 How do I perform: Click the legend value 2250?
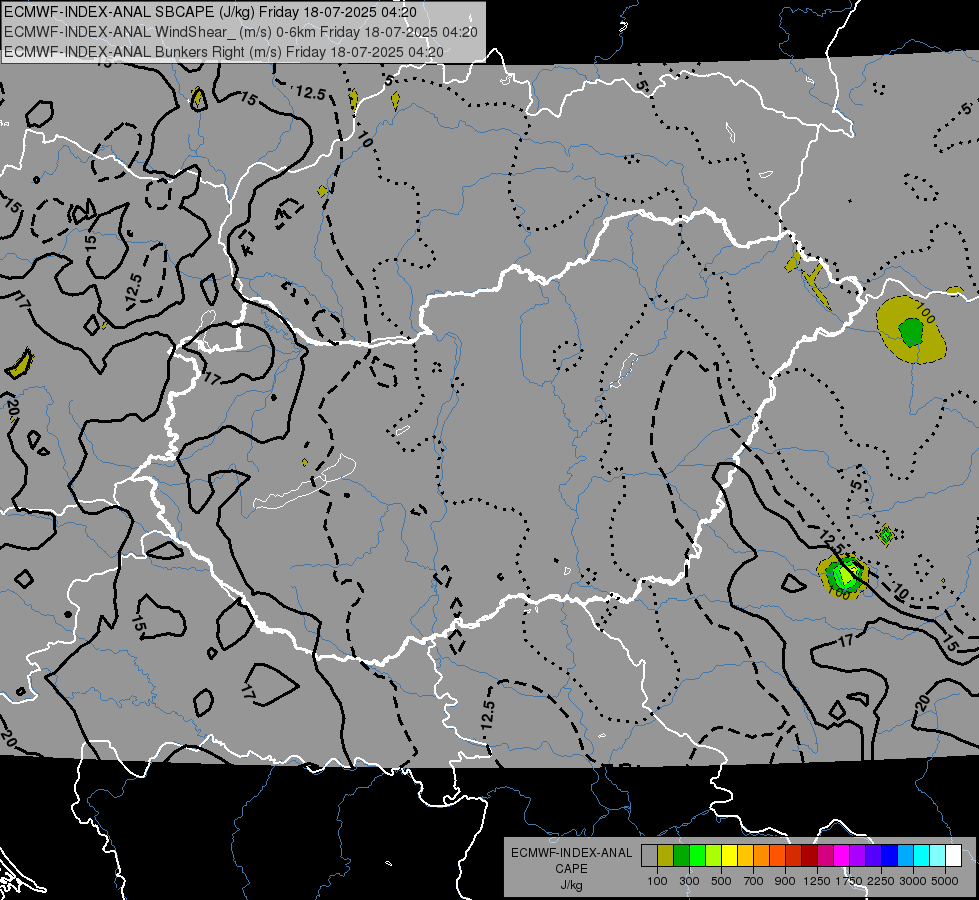pyautogui.click(x=881, y=881)
